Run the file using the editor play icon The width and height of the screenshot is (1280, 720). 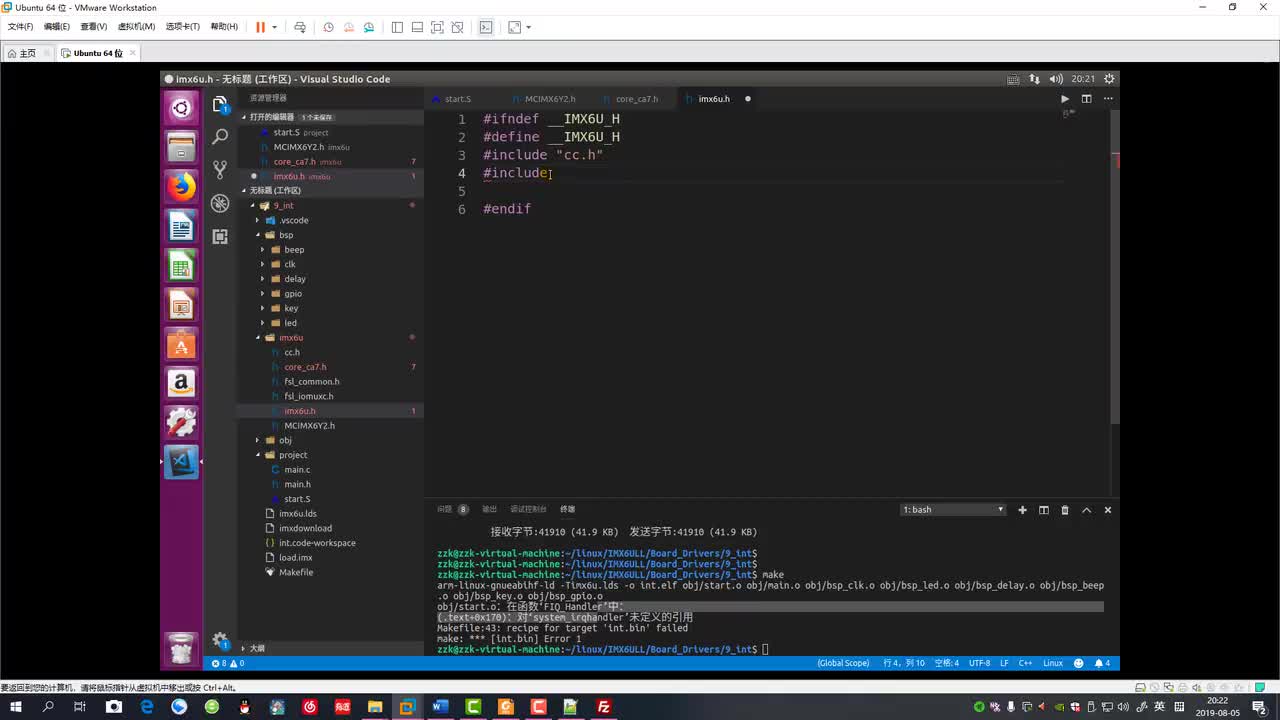pos(1065,99)
